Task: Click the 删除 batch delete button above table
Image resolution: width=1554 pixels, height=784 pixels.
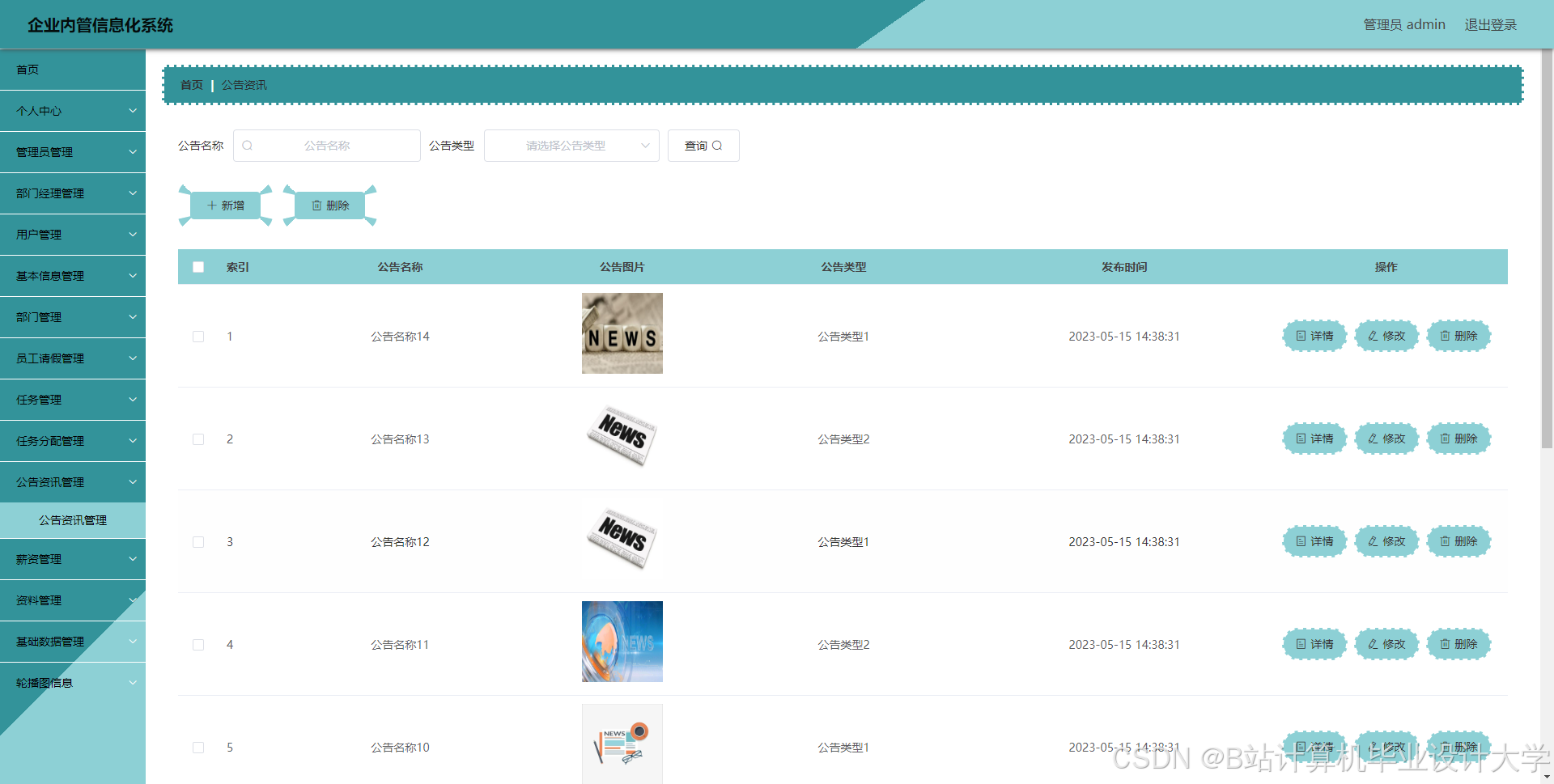Action: [x=330, y=206]
